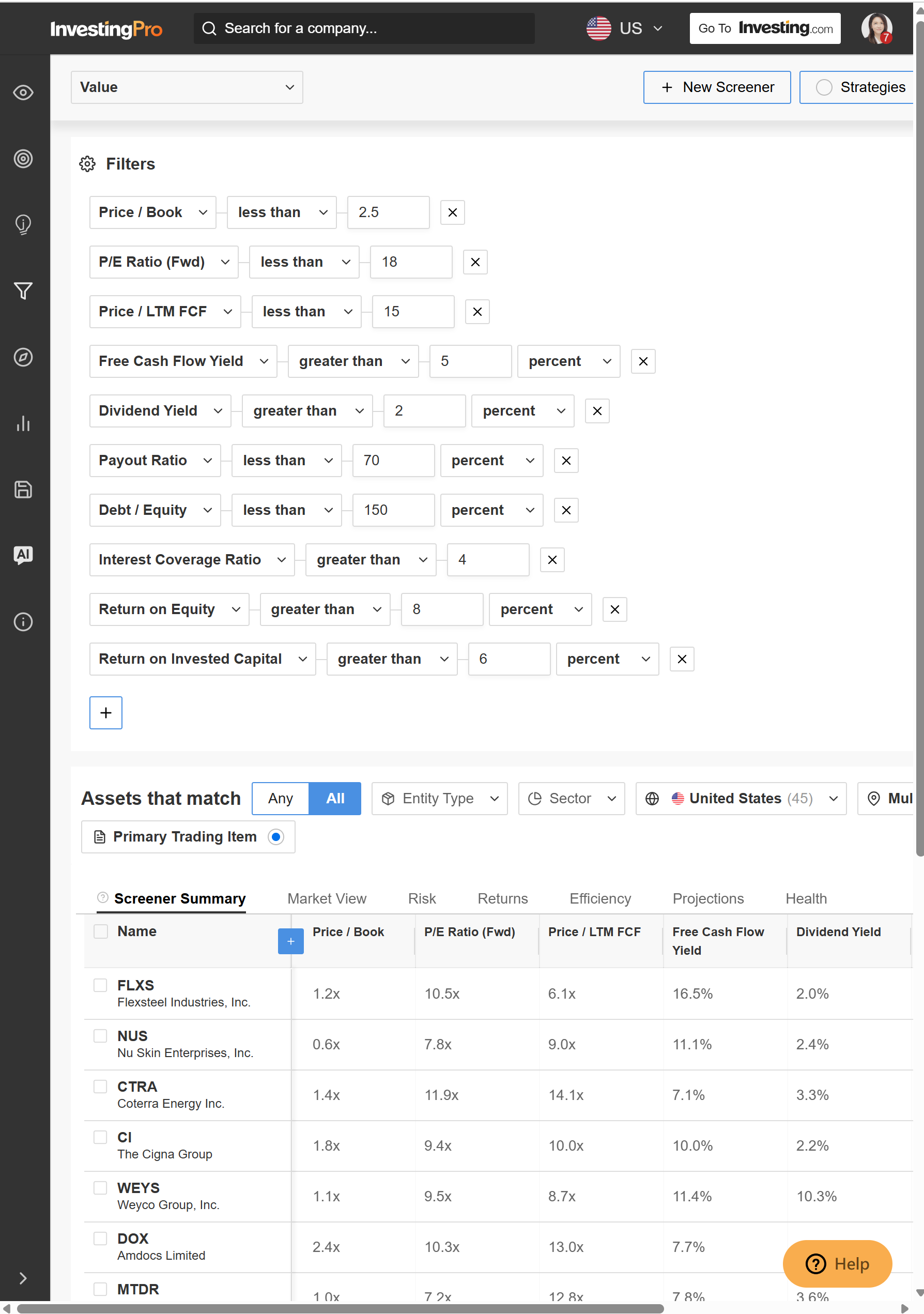Click the Filters gear icon
Image resolution: width=924 pixels, height=1314 pixels.
(87, 164)
